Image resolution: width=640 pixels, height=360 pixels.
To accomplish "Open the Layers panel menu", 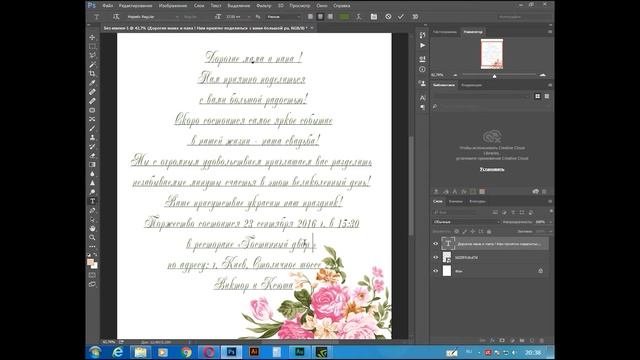I will click(550, 201).
